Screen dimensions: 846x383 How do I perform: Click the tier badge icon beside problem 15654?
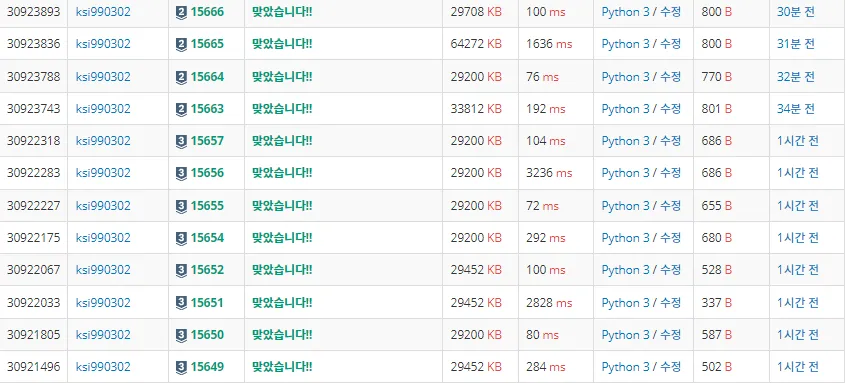point(181,238)
